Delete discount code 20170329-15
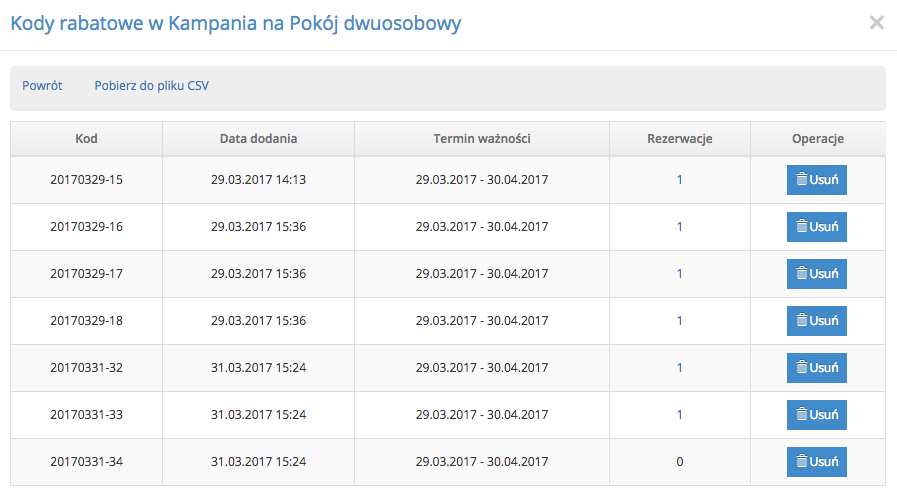This screenshot has height=498, width=897. tap(816, 180)
